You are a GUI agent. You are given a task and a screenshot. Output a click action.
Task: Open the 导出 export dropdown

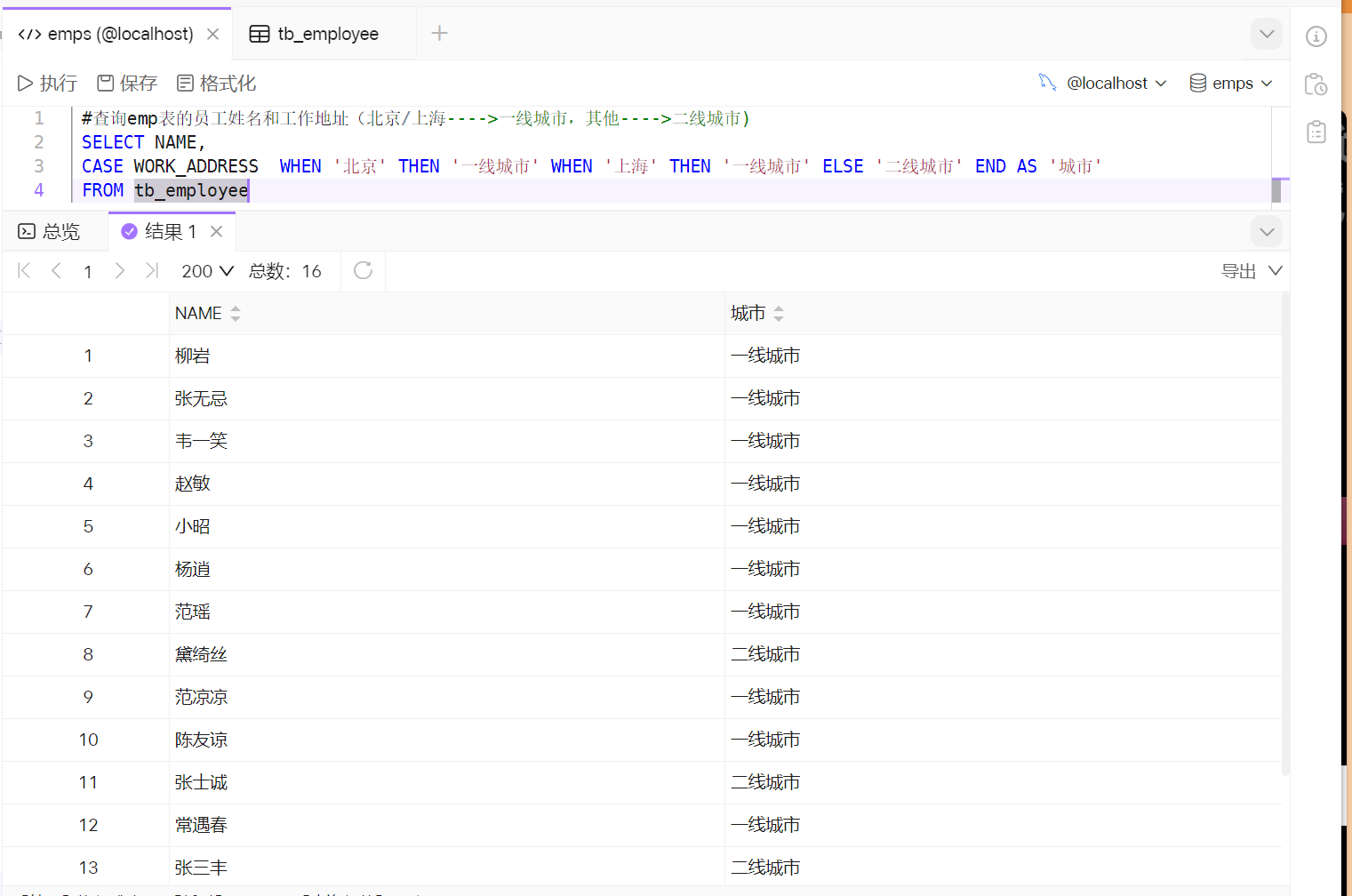[x=1252, y=271]
